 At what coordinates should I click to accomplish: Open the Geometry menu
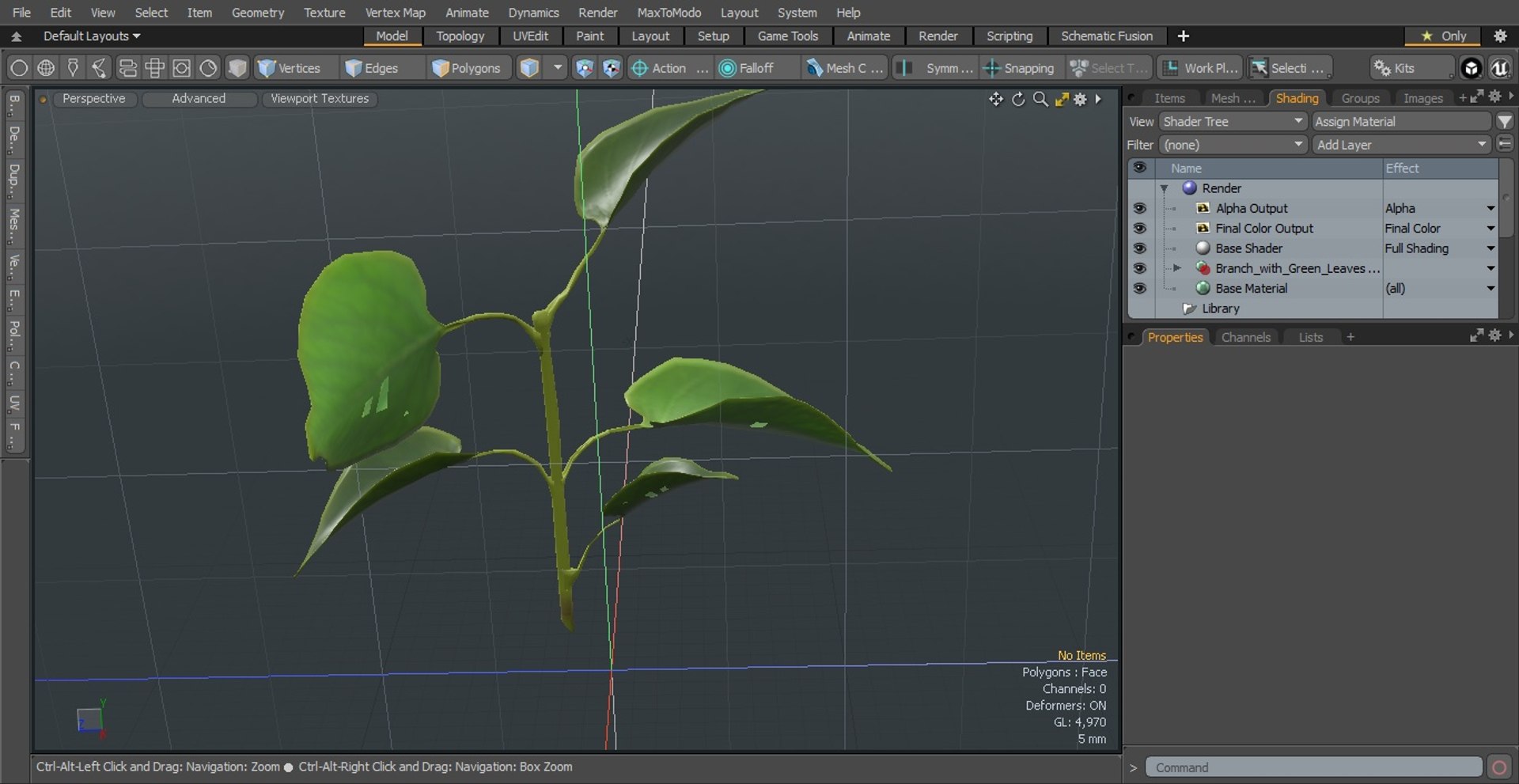[x=257, y=13]
